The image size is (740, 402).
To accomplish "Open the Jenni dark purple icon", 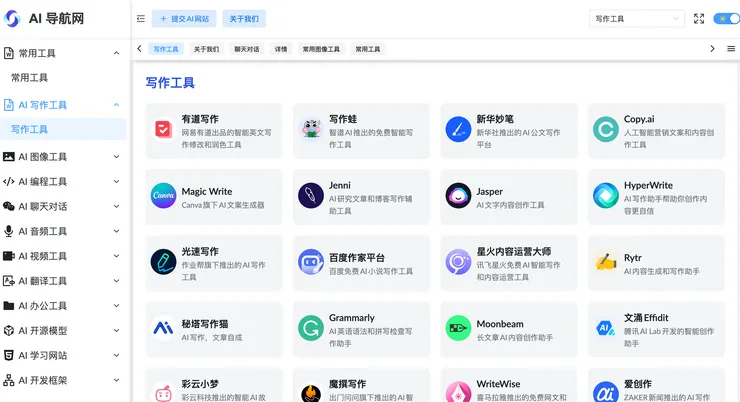I will 311,195.
